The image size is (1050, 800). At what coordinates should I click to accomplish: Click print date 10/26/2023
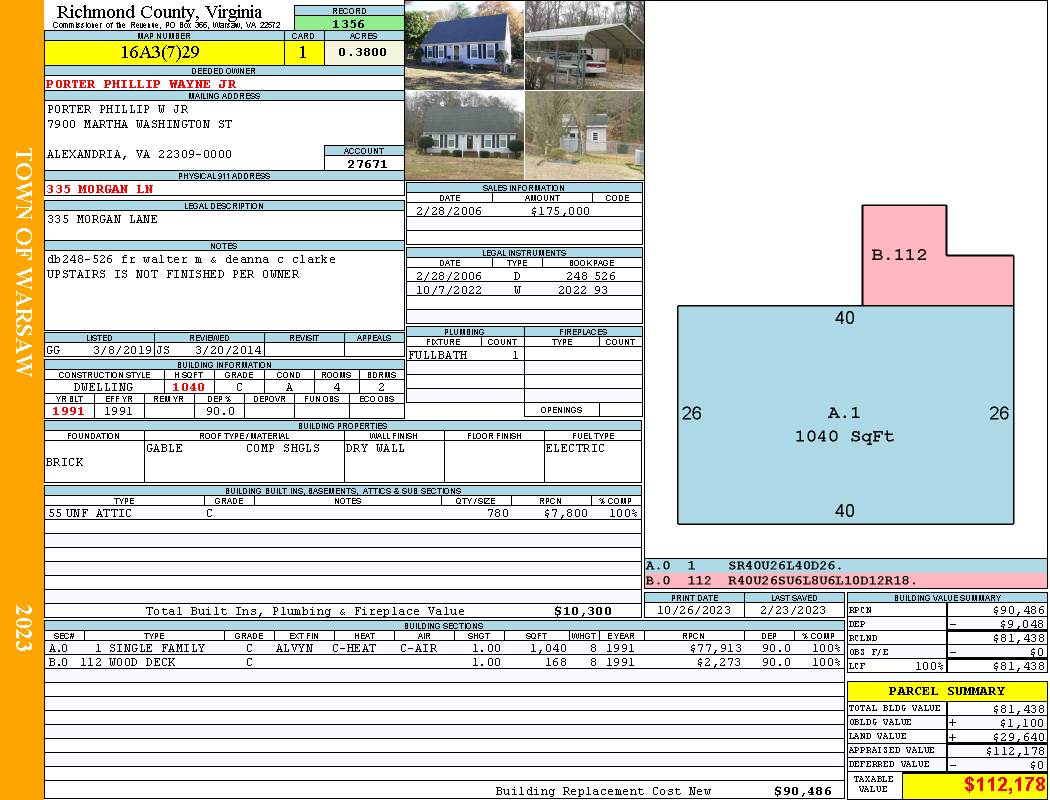tap(694, 611)
